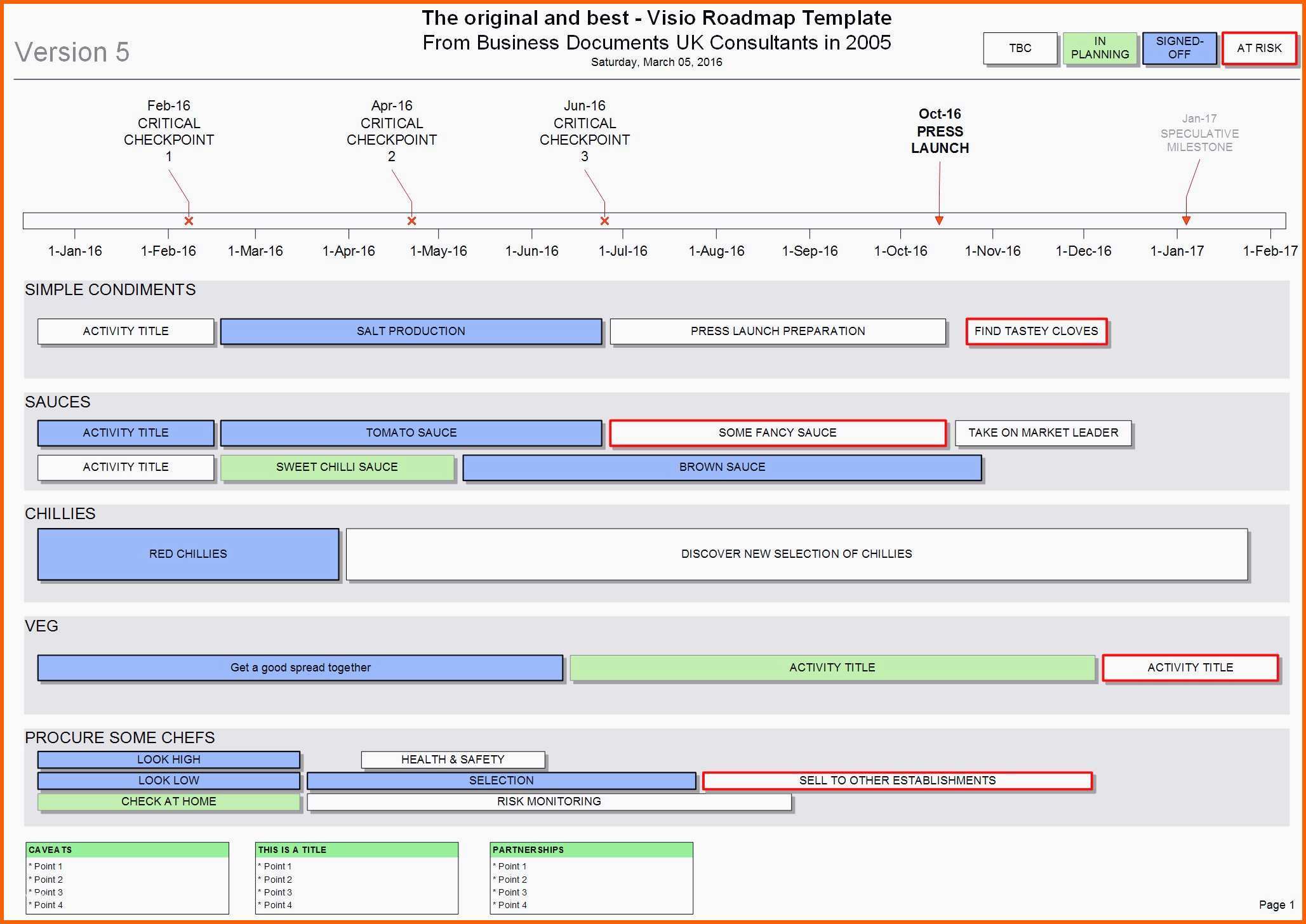Click the Jun-16 checkpoint red X marker
The width and height of the screenshot is (1306, 924).
click(x=604, y=221)
